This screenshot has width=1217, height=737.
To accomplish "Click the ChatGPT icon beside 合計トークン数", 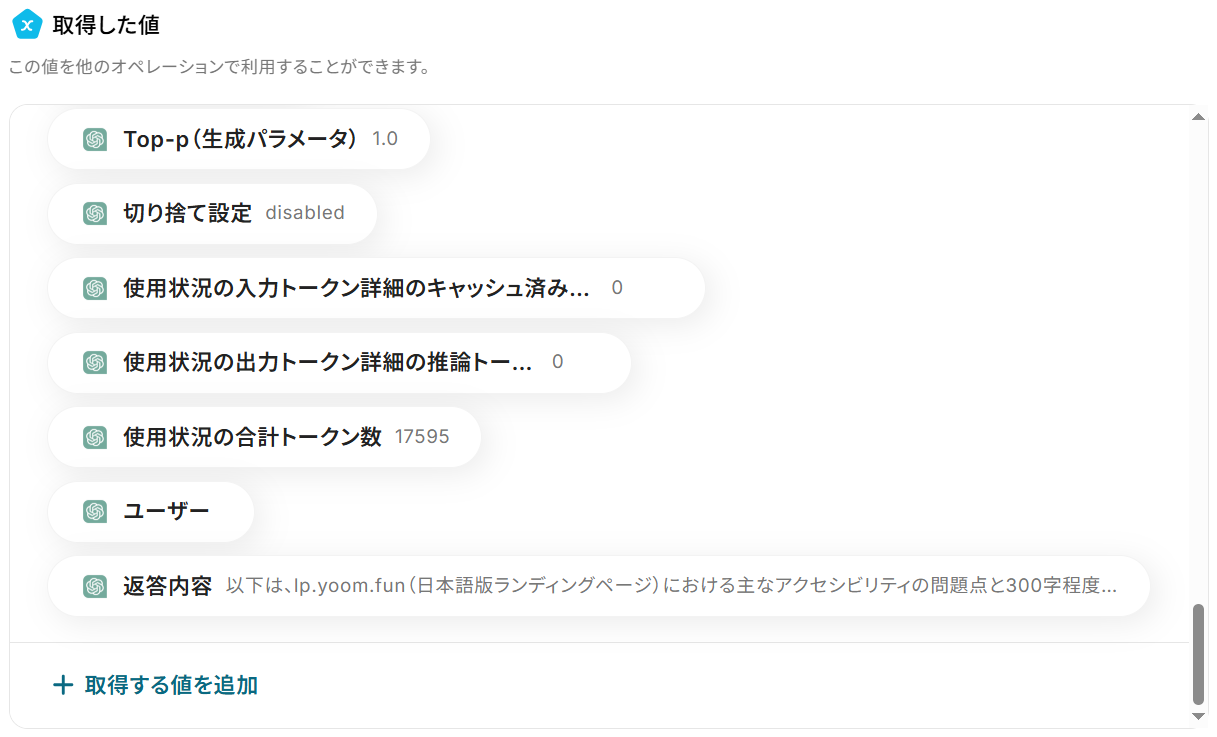I will coord(95,437).
